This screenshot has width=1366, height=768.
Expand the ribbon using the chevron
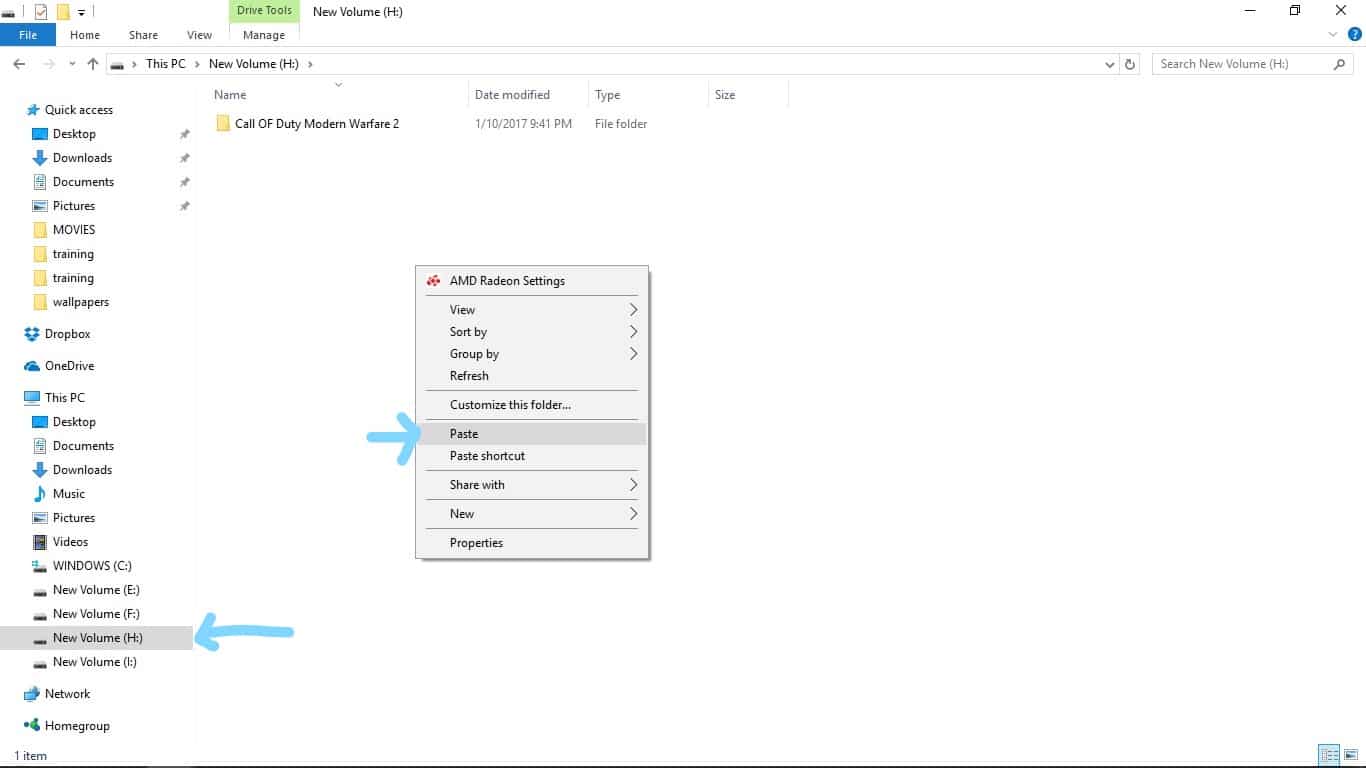1333,34
